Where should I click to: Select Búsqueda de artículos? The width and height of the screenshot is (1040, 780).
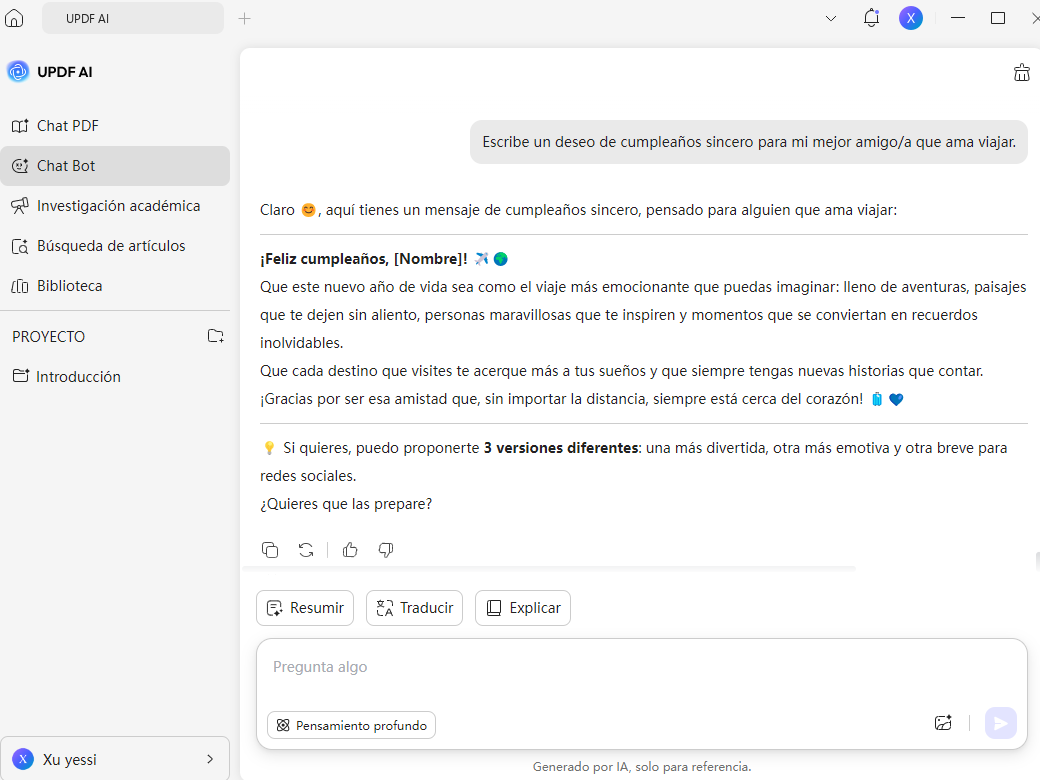point(111,246)
